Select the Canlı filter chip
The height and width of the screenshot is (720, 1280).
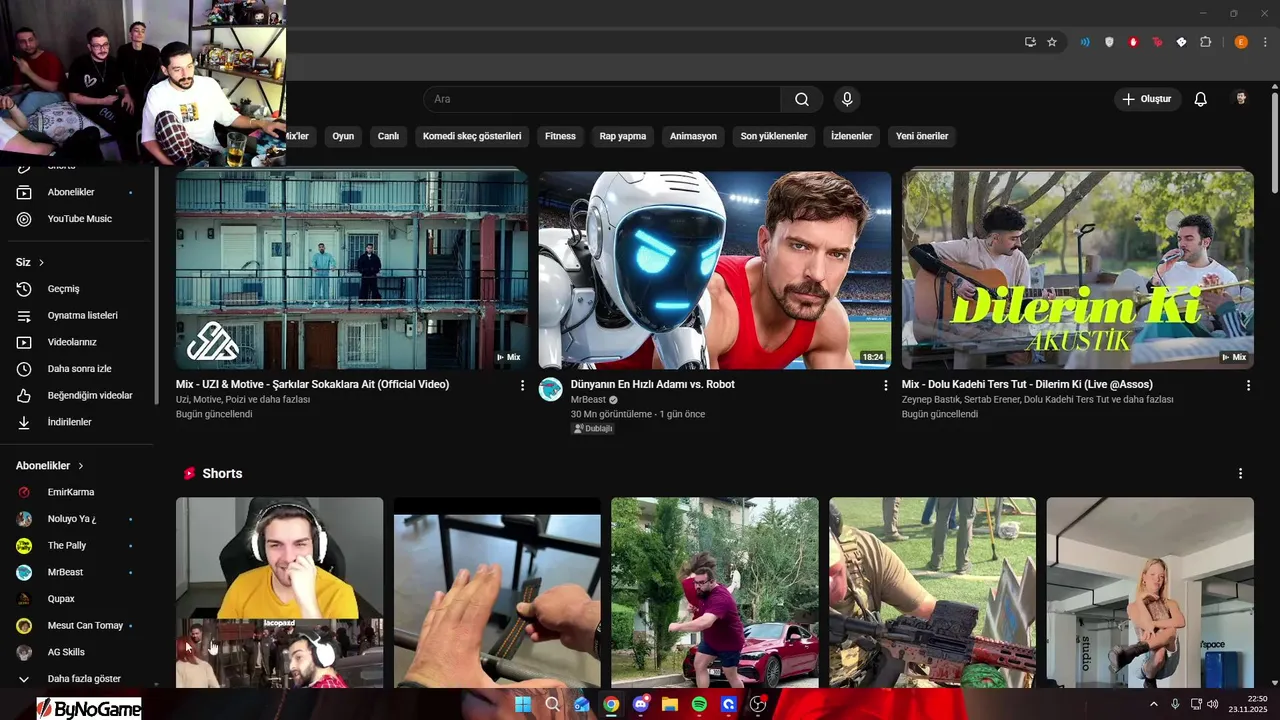[x=388, y=136]
